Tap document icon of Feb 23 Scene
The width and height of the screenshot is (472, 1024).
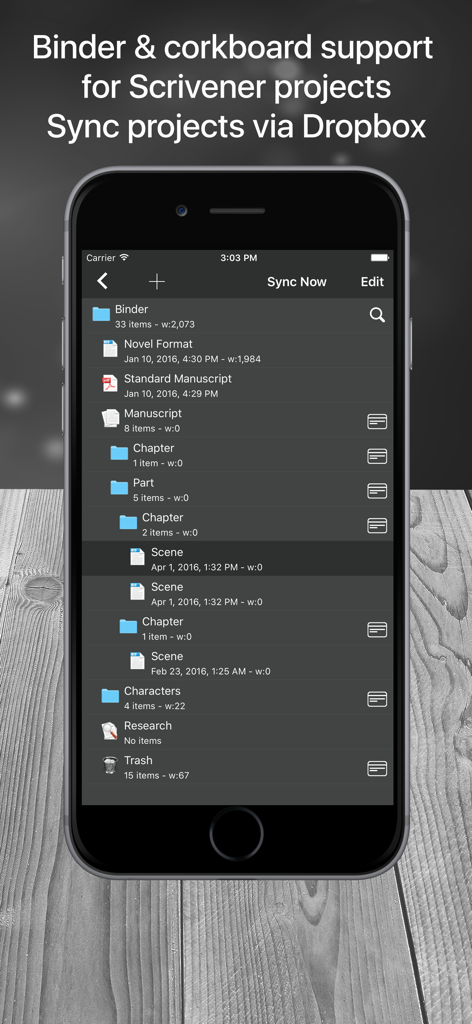tap(137, 661)
